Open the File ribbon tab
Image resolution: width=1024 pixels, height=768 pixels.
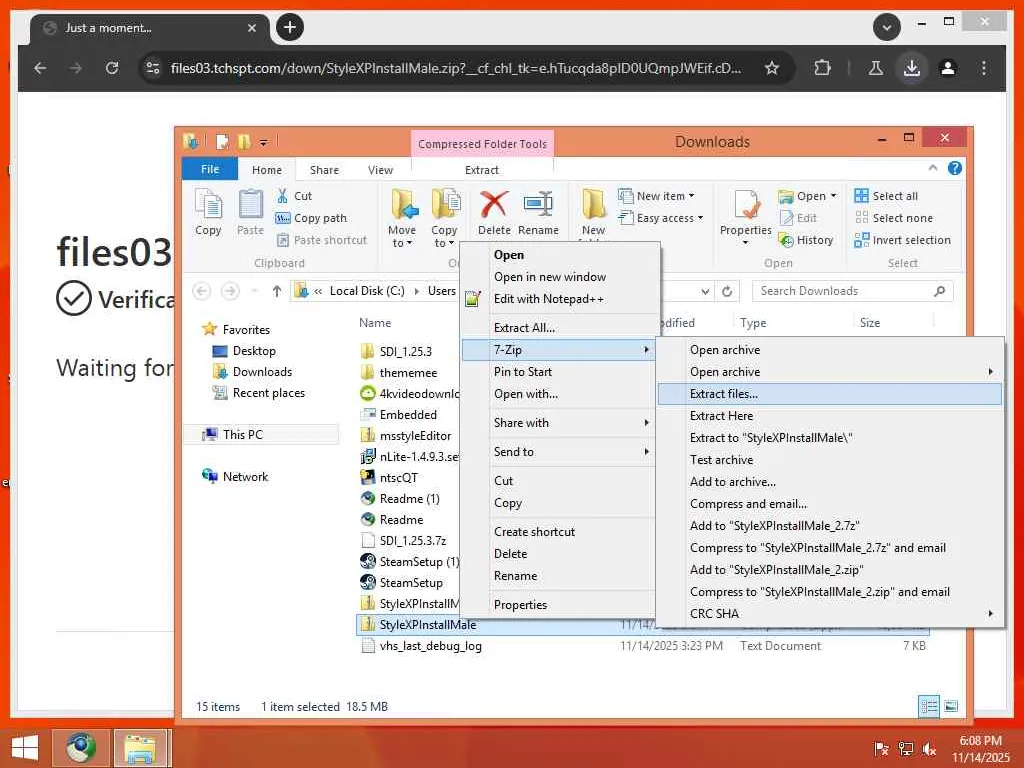[x=210, y=169]
